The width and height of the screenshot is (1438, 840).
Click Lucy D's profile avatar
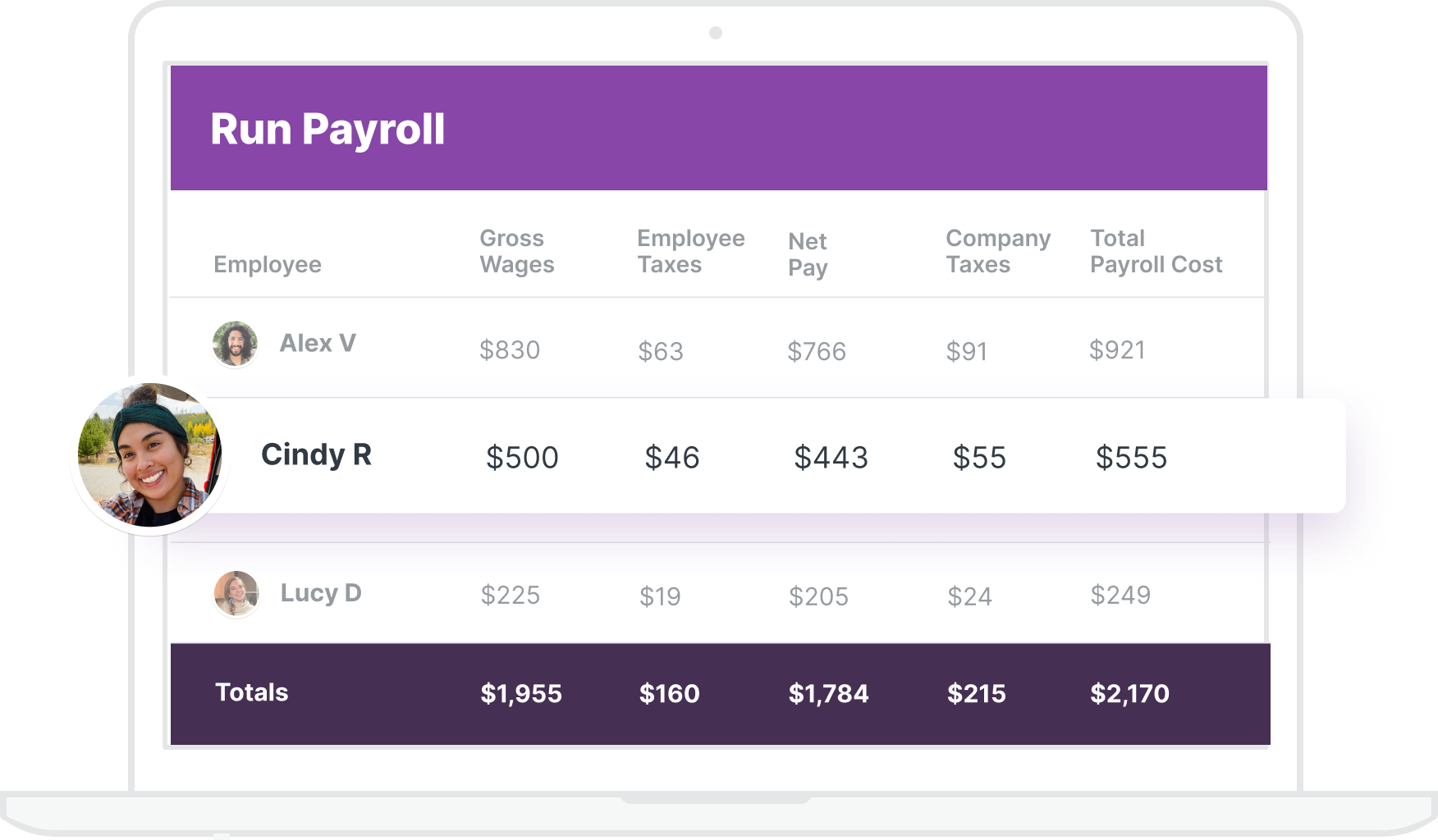tap(236, 593)
